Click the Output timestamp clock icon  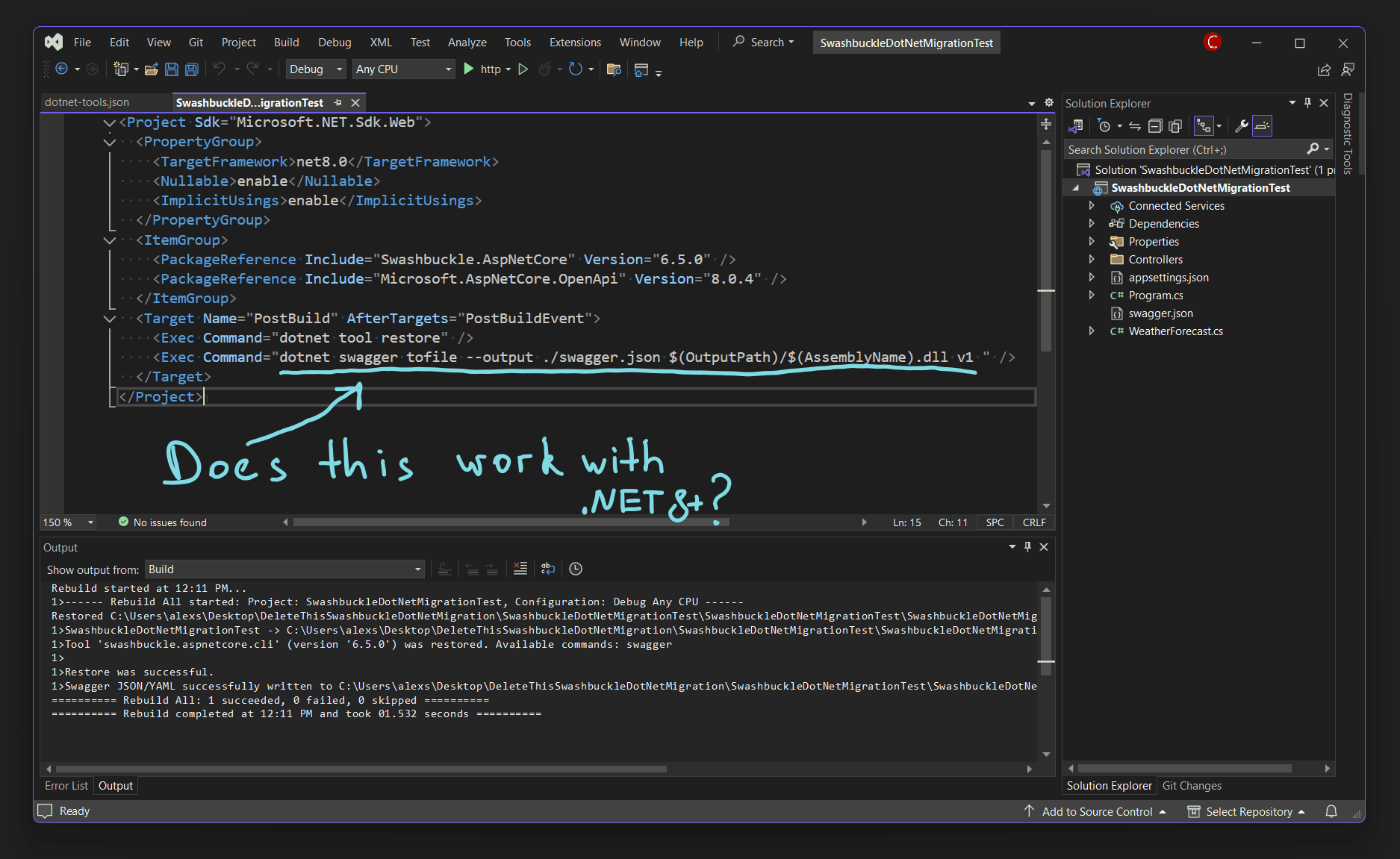click(x=576, y=569)
